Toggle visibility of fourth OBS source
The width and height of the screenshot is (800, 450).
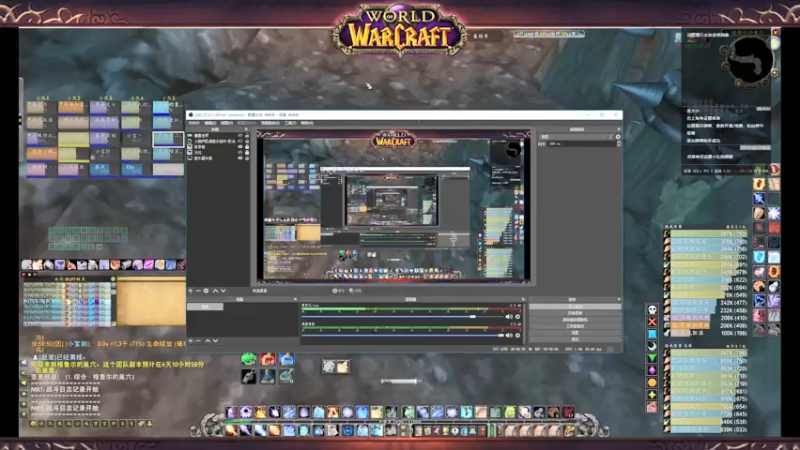coord(240,153)
